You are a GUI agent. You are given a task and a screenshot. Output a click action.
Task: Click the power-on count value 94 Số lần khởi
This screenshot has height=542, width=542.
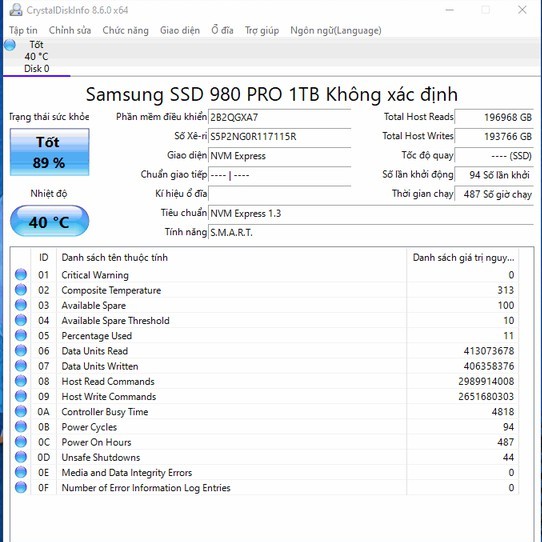click(494, 175)
